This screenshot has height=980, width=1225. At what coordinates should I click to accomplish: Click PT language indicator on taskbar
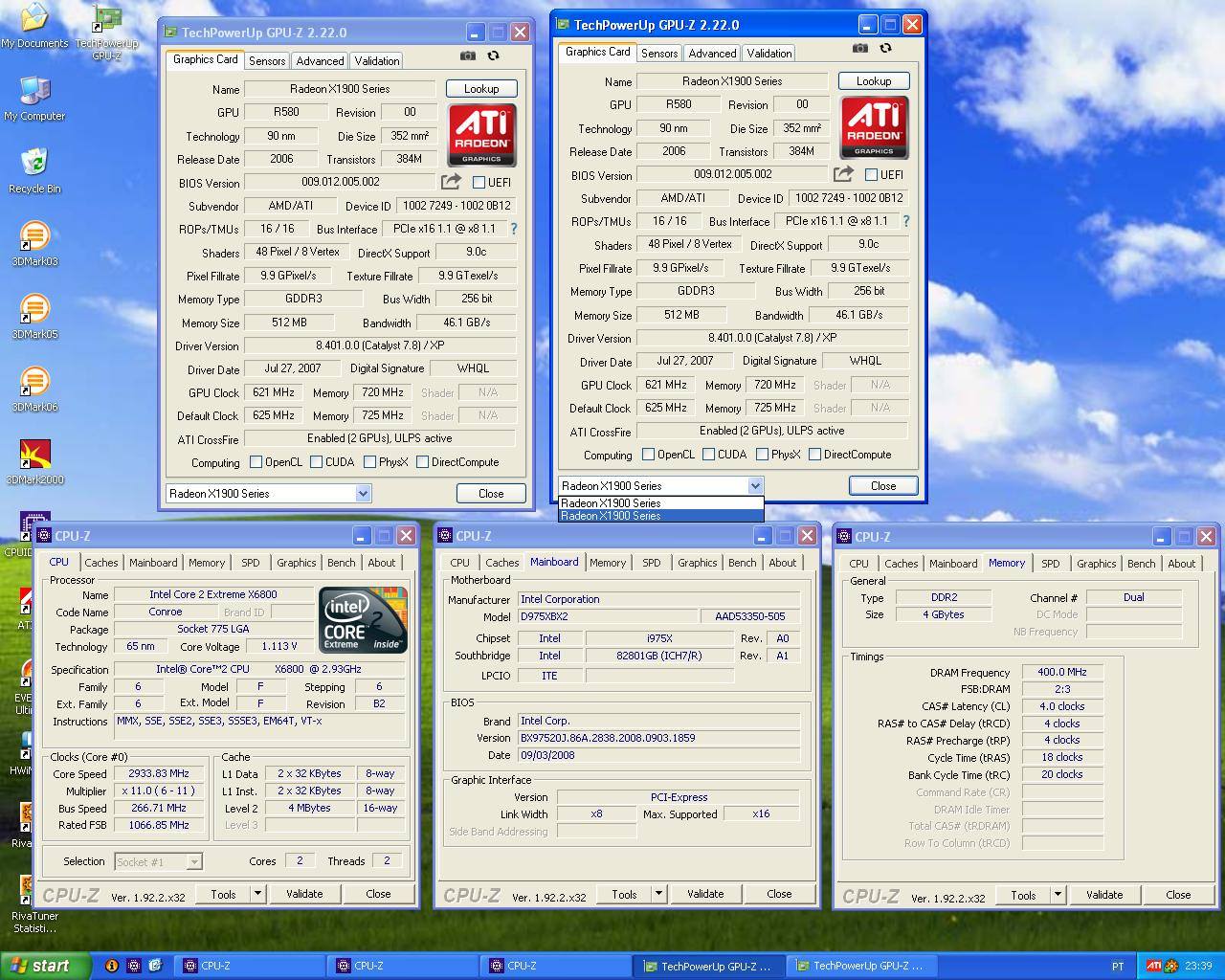coord(1117,966)
